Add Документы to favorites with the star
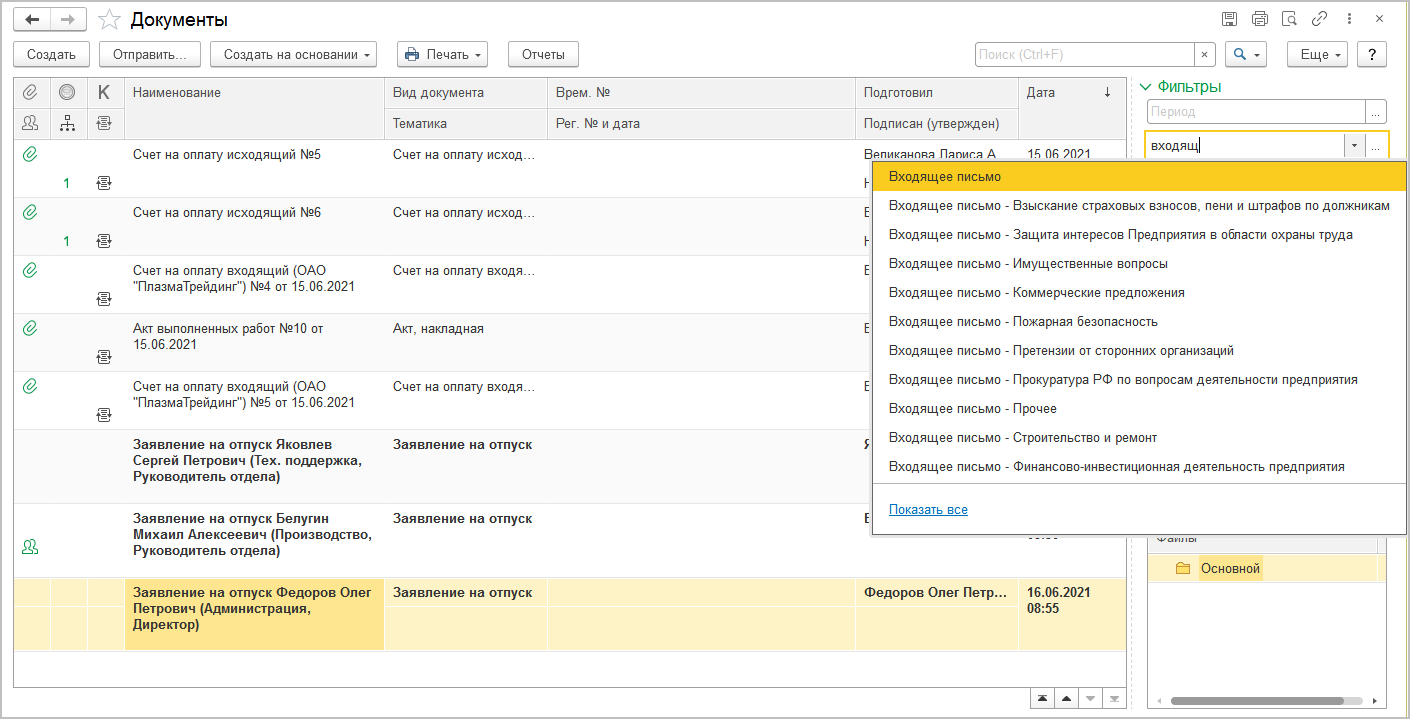 (110, 20)
